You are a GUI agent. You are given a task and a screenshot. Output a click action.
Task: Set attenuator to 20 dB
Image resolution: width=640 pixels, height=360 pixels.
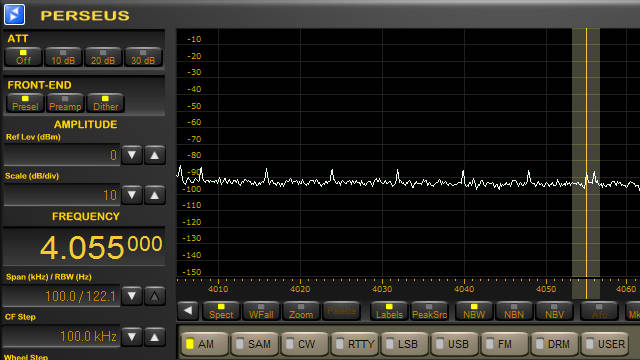point(103,57)
